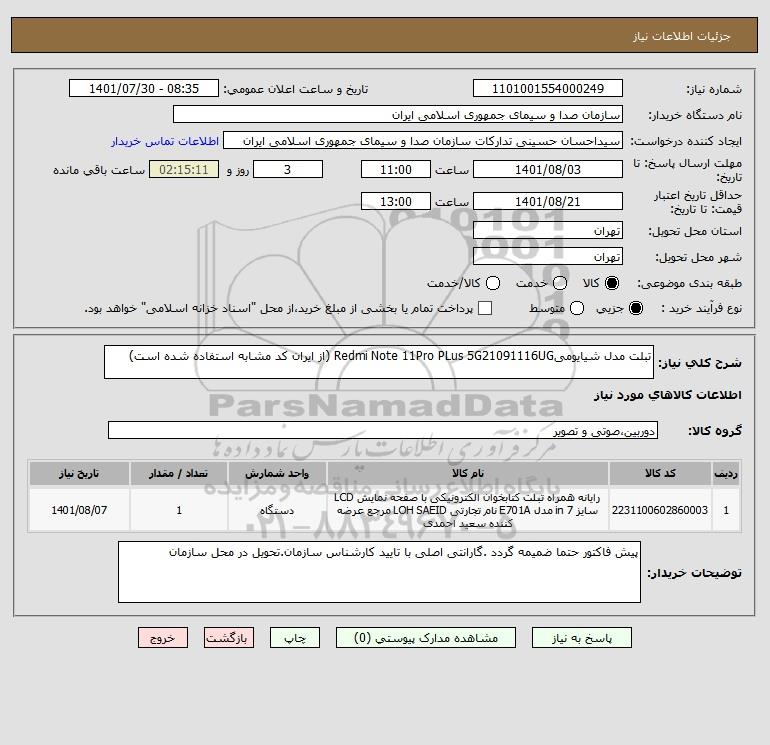Click the شماره نیاز field 1101001554000249

[x=548, y=89]
